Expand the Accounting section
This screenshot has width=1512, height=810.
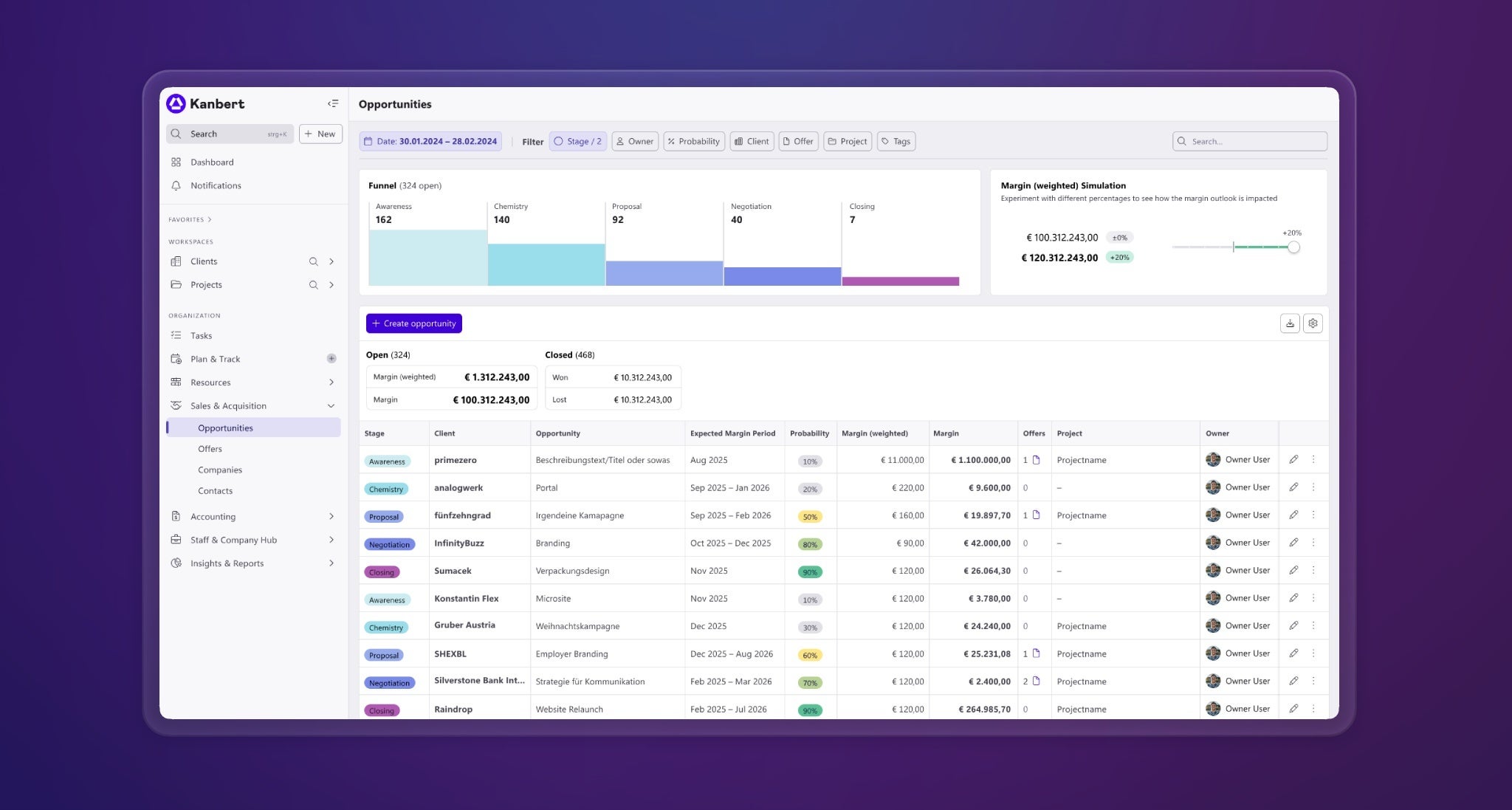pyautogui.click(x=331, y=516)
